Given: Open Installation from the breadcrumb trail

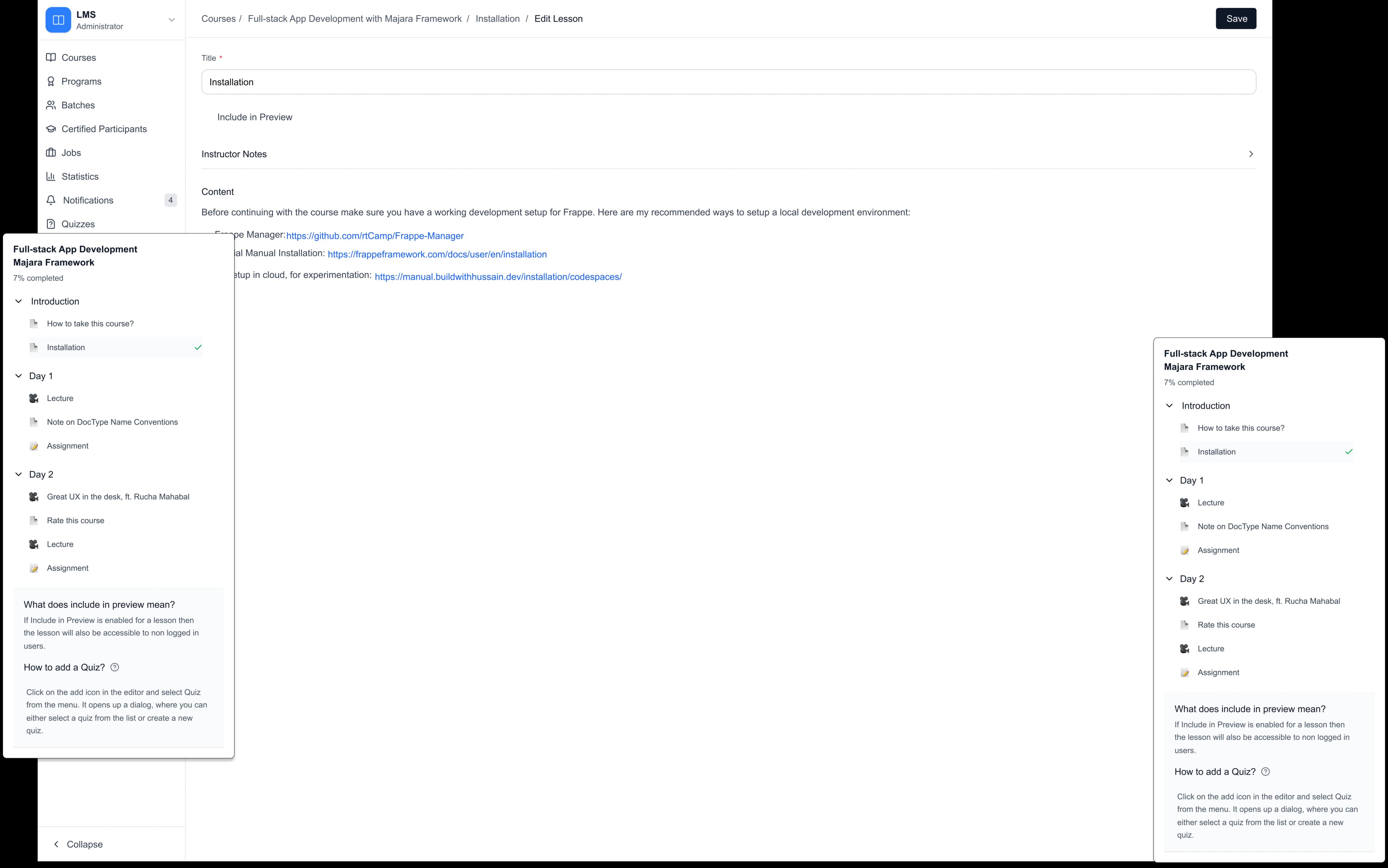Looking at the screenshot, I should click(x=497, y=18).
